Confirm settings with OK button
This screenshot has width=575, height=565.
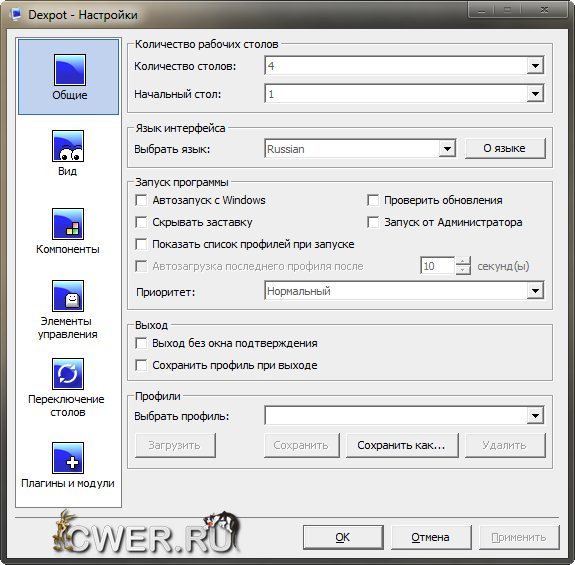[343, 537]
